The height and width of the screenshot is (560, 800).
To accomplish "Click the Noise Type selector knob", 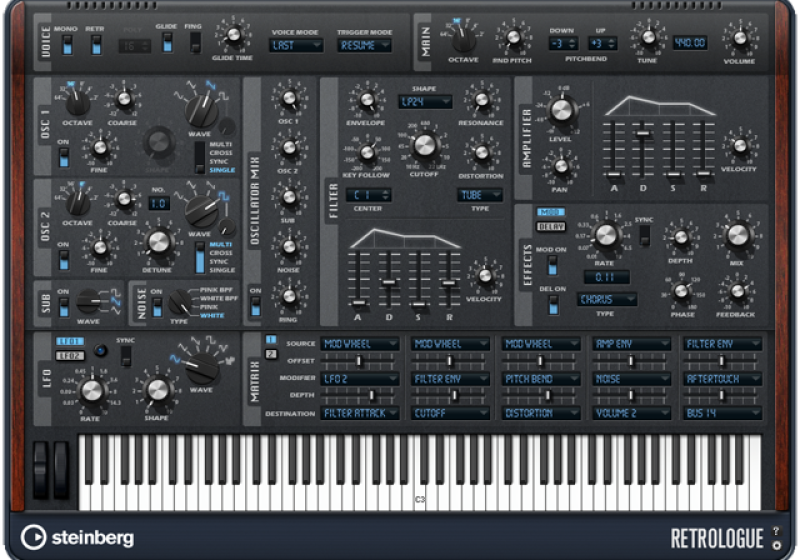I will tap(181, 301).
